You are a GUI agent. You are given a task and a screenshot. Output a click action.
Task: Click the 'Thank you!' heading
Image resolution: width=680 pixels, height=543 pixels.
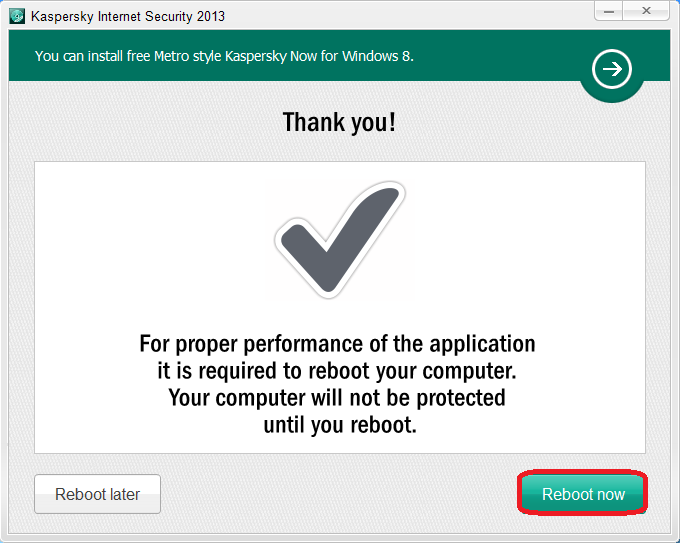pyautogui.click(x=339, y=122)
